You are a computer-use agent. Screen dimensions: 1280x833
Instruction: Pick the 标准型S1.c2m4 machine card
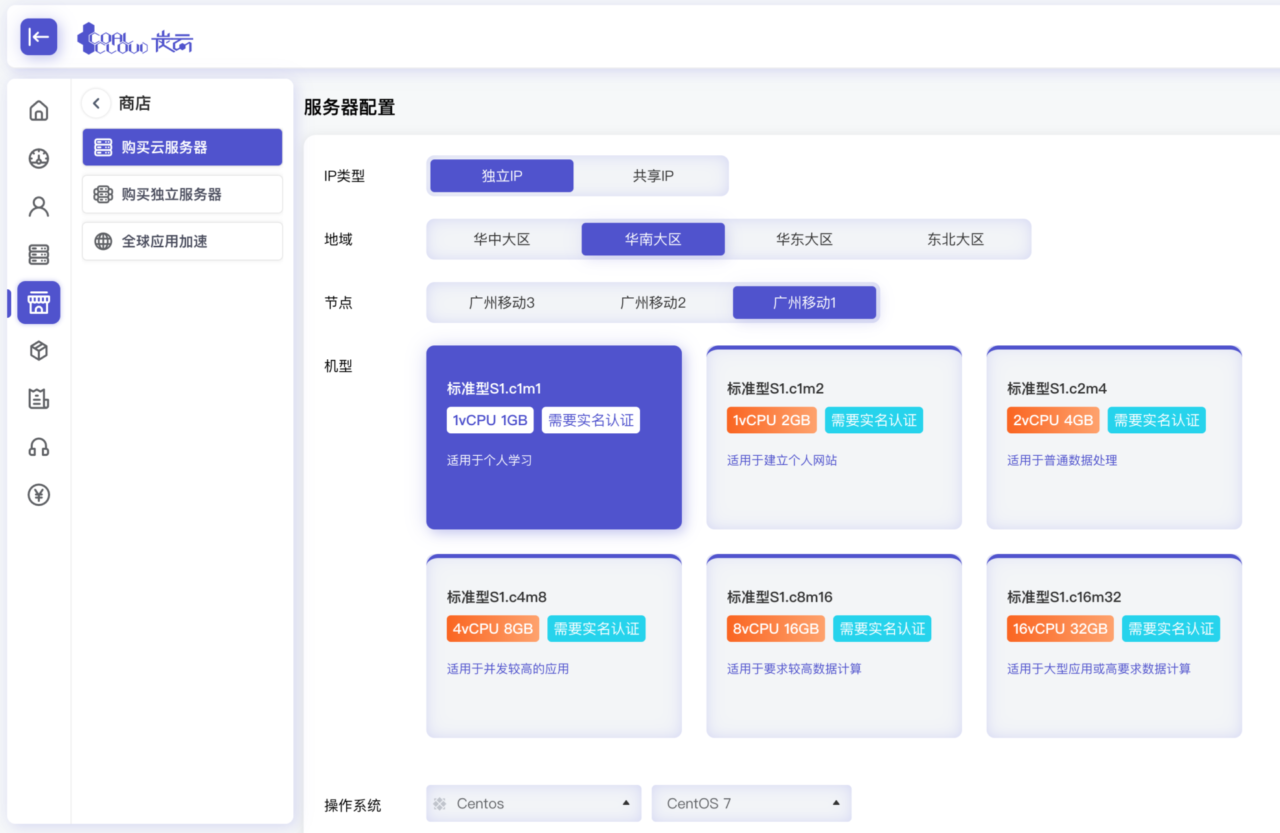1114,438
